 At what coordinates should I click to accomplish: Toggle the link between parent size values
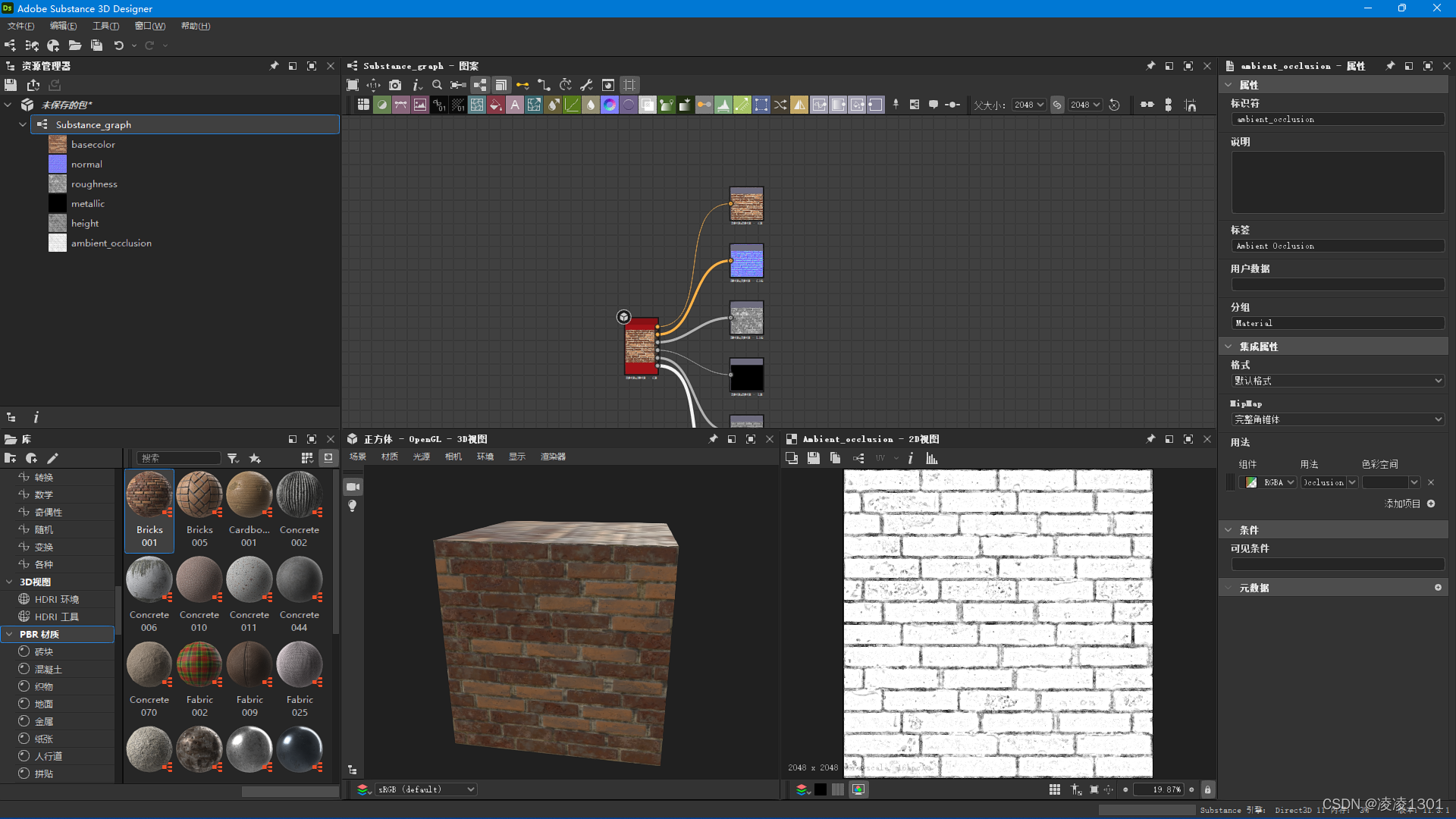pyautogui.click(x=1057, y=105)
